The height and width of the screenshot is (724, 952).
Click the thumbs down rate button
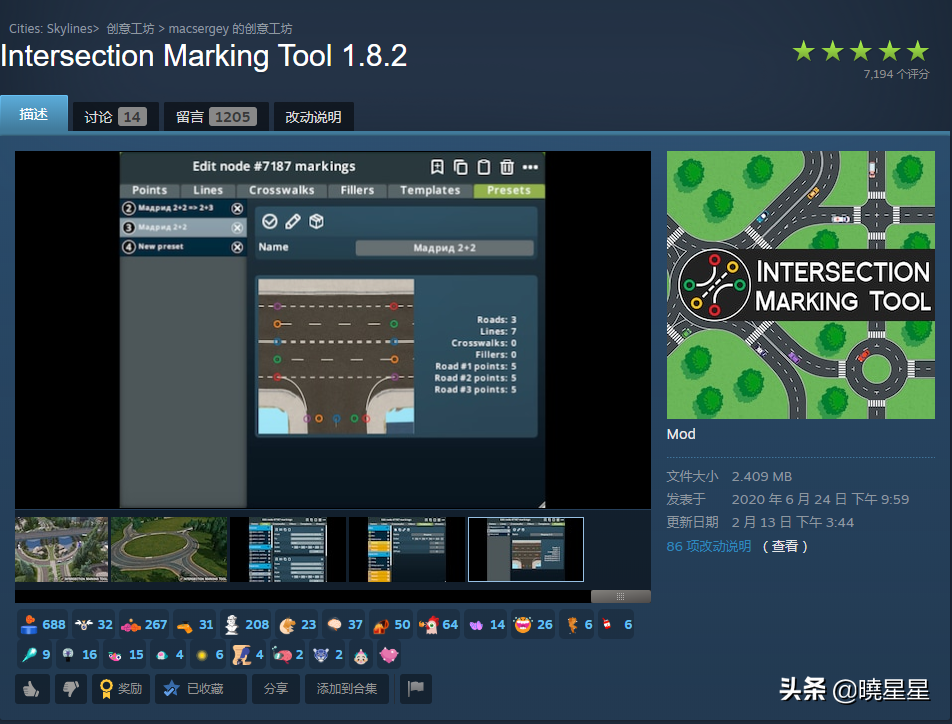(70, 688)
